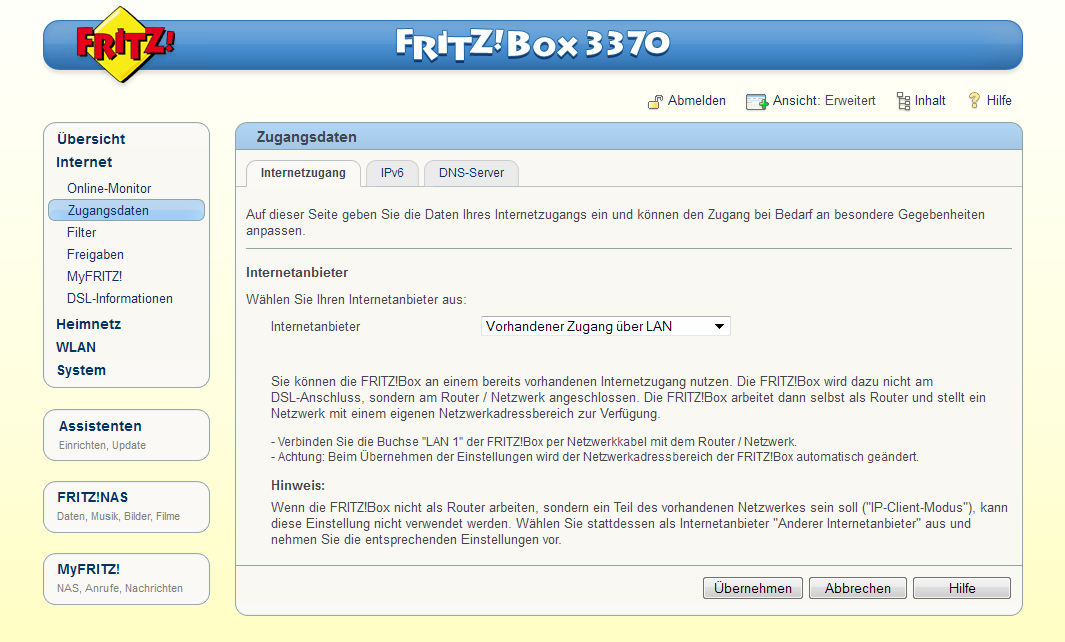1065x642 pixels.
Task: Click the FRITZ!Box 3370 title
Action: 532,44
